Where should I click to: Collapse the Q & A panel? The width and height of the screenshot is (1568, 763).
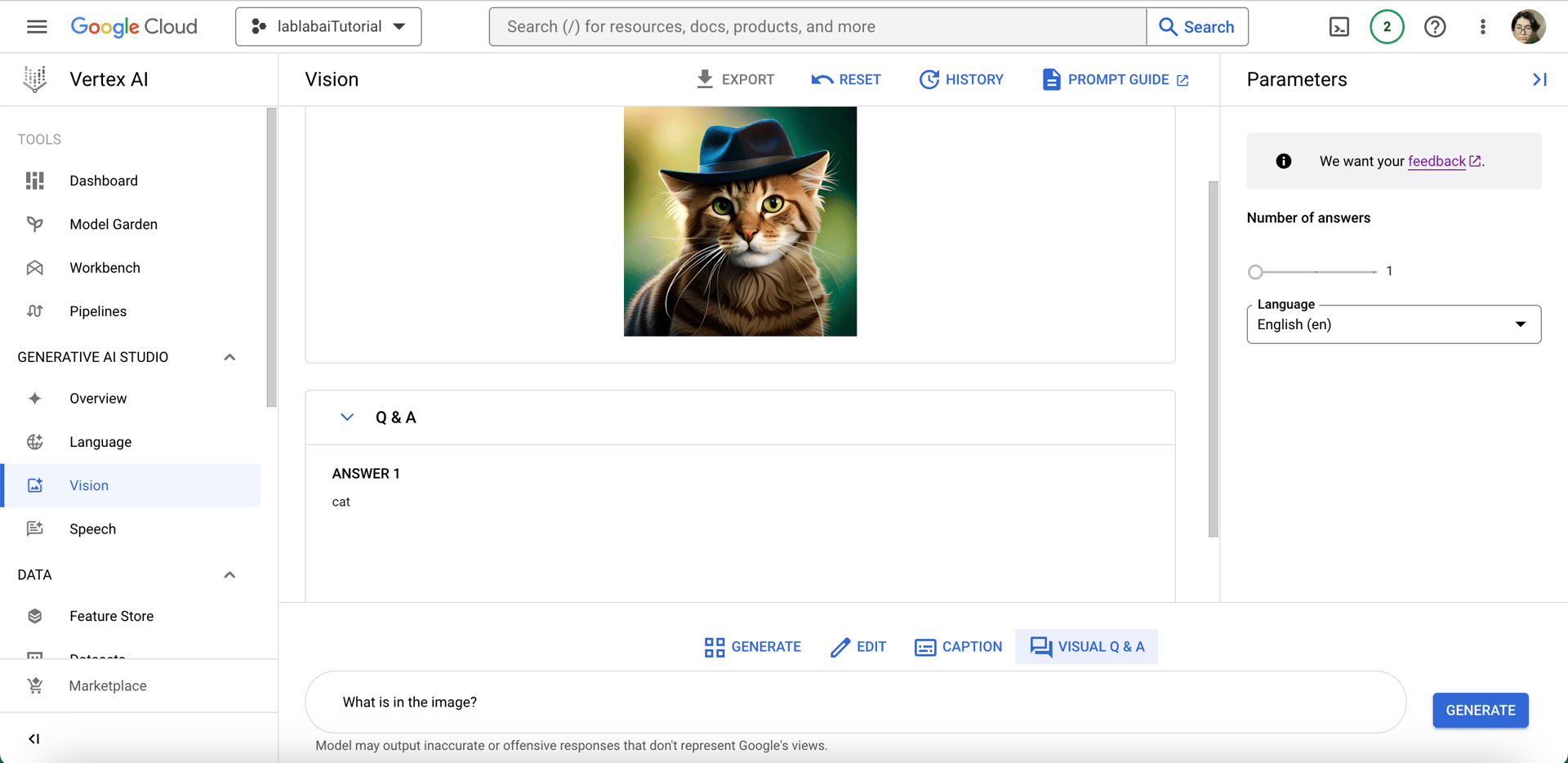coord(347,417)
